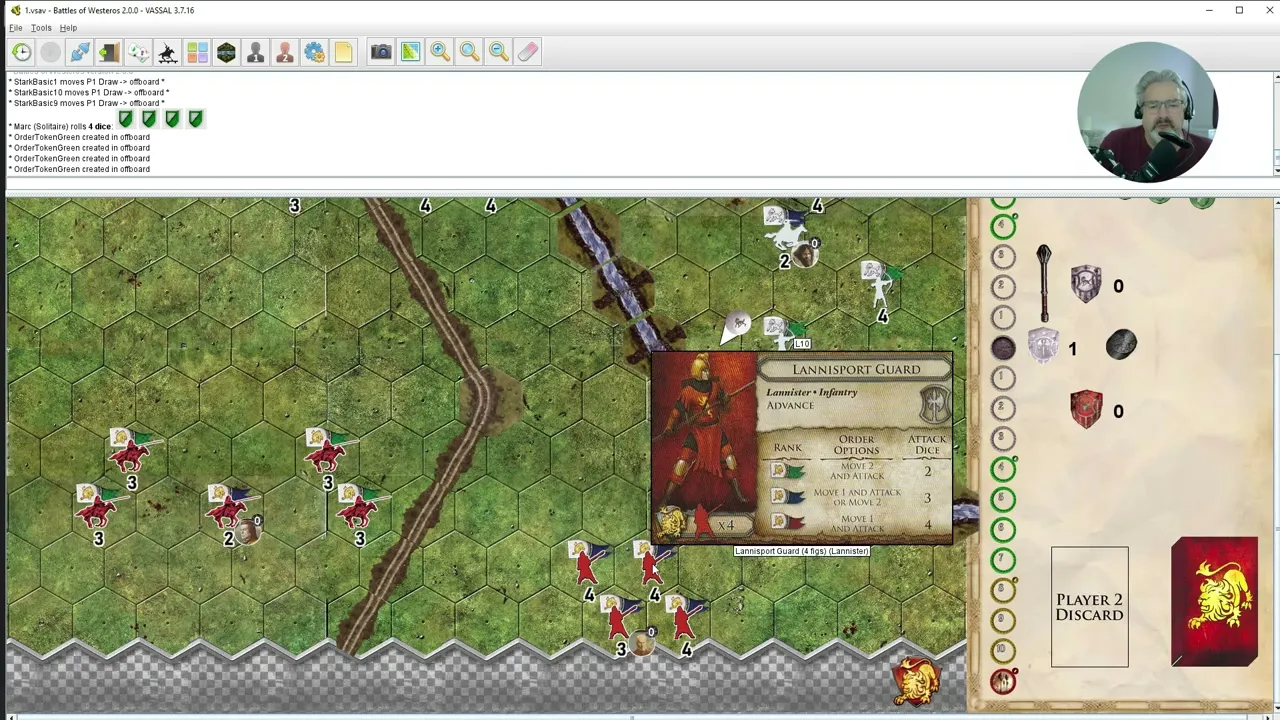Select track circle numbered 8
Screen dimensions: 1280x720
pyautogui.click(x=1003, y=590)
